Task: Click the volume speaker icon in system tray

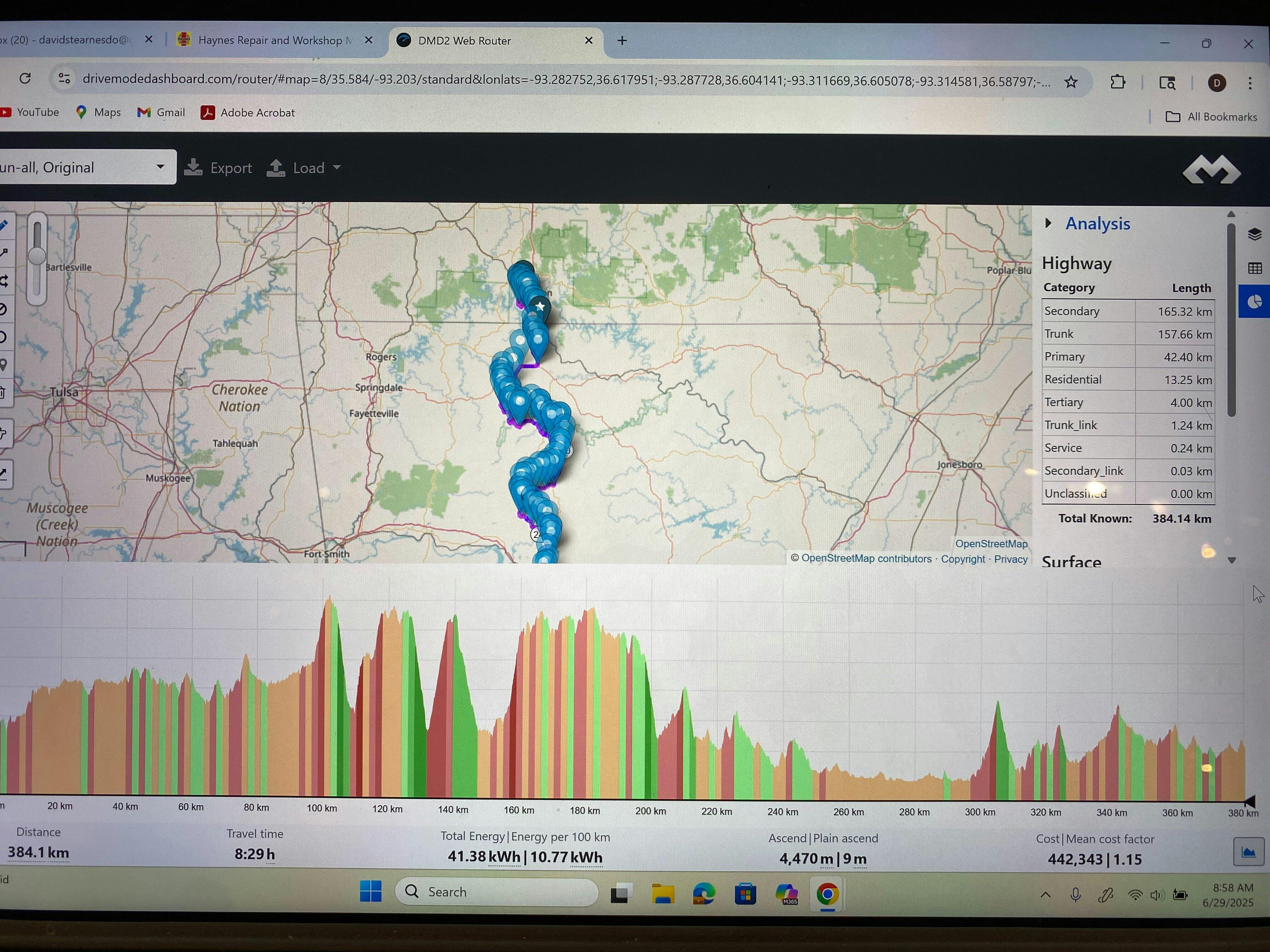Action: pyautogui.click(x=1156, y=895)
